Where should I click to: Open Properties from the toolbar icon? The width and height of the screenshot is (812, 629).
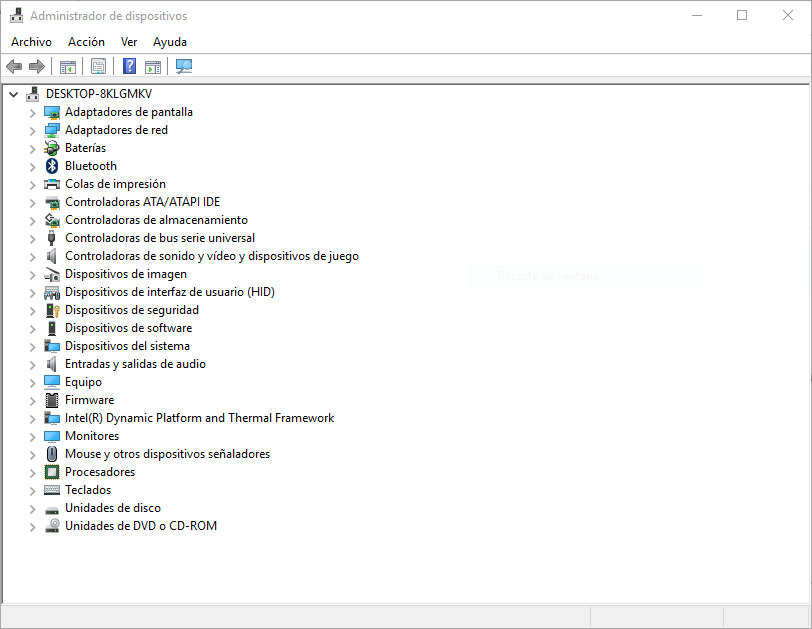pos(98,67)
